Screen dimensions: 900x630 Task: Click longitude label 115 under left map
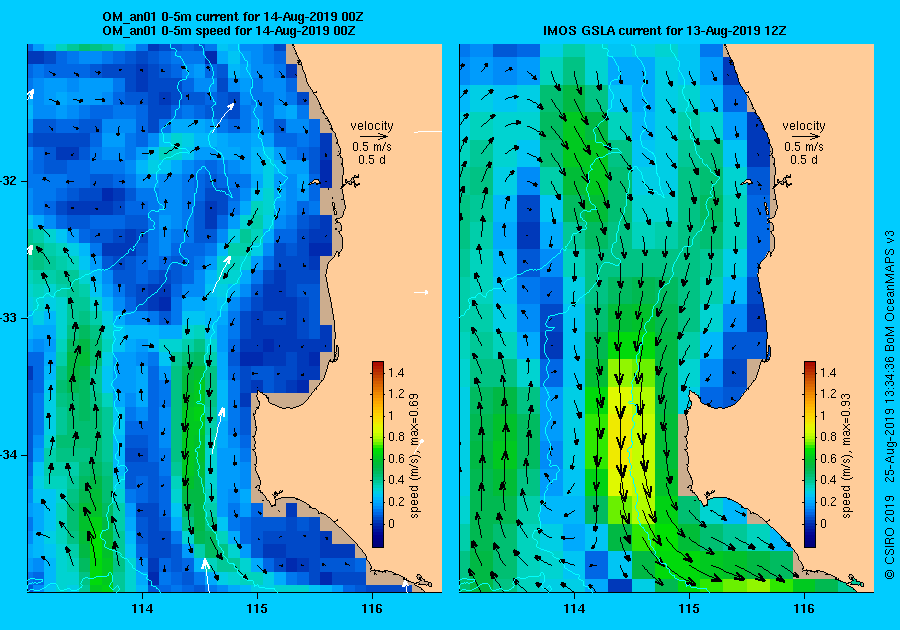tap(257, 609)
